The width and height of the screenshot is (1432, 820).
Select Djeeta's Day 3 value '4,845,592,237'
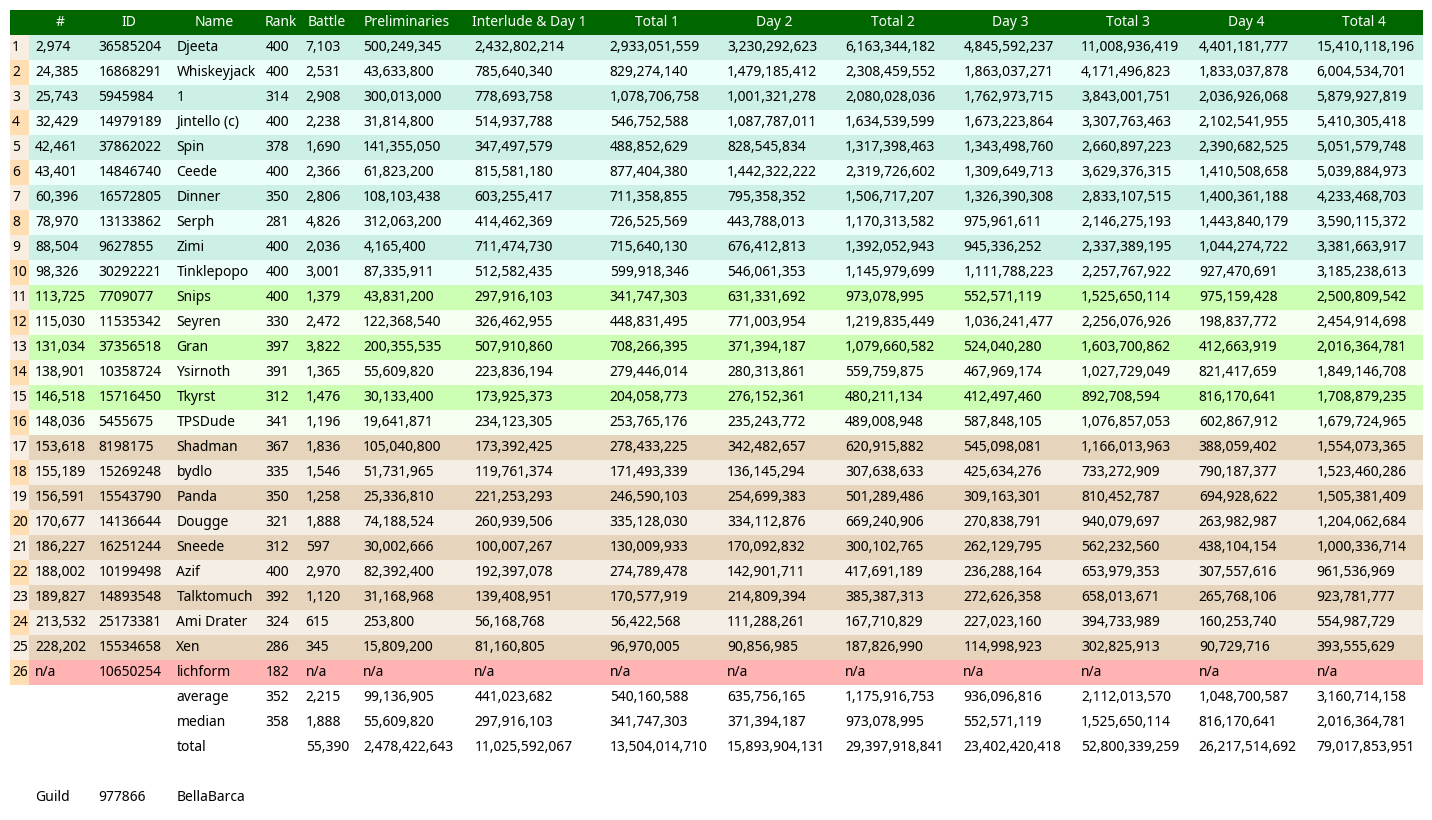[x=1008, y=46]
